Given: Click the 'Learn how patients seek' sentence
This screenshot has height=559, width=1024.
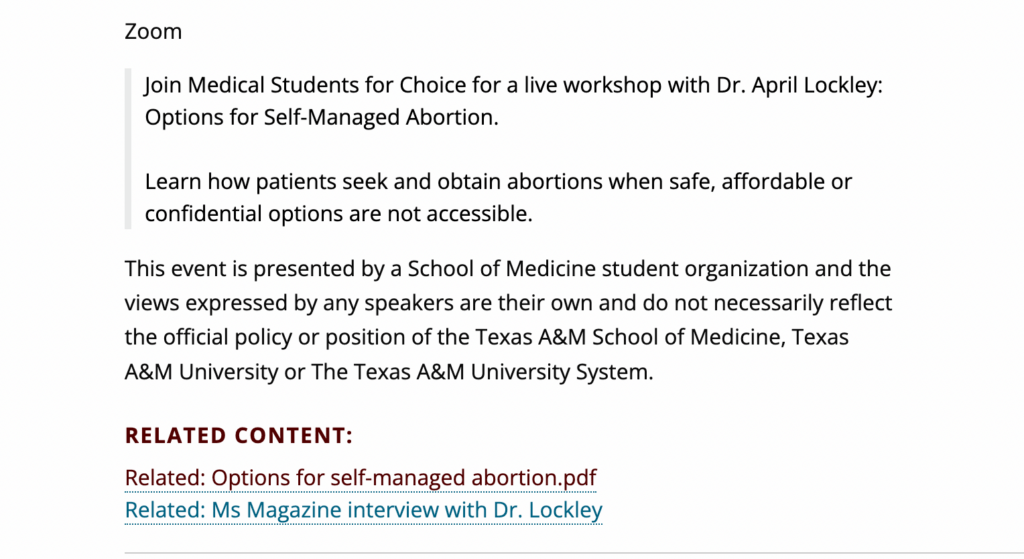Looking at the screenshot, I should [x=498, y=182].
